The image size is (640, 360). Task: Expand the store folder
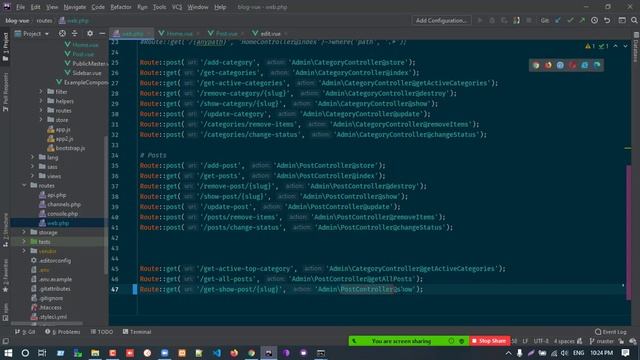click(41, 120)
